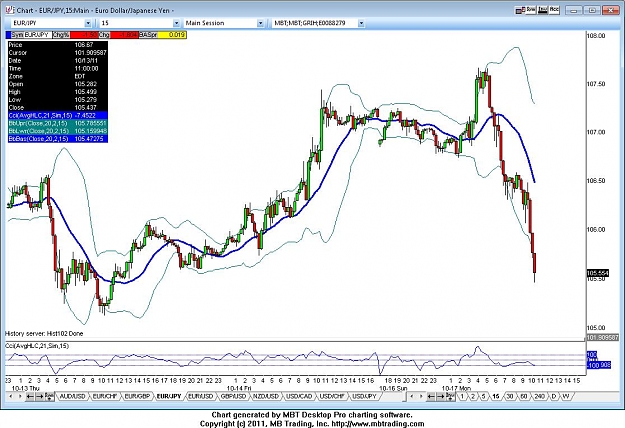Select the 240 minute interval tab
The width and height of the screenshot is (625, 428).
[x=539, y=397]
